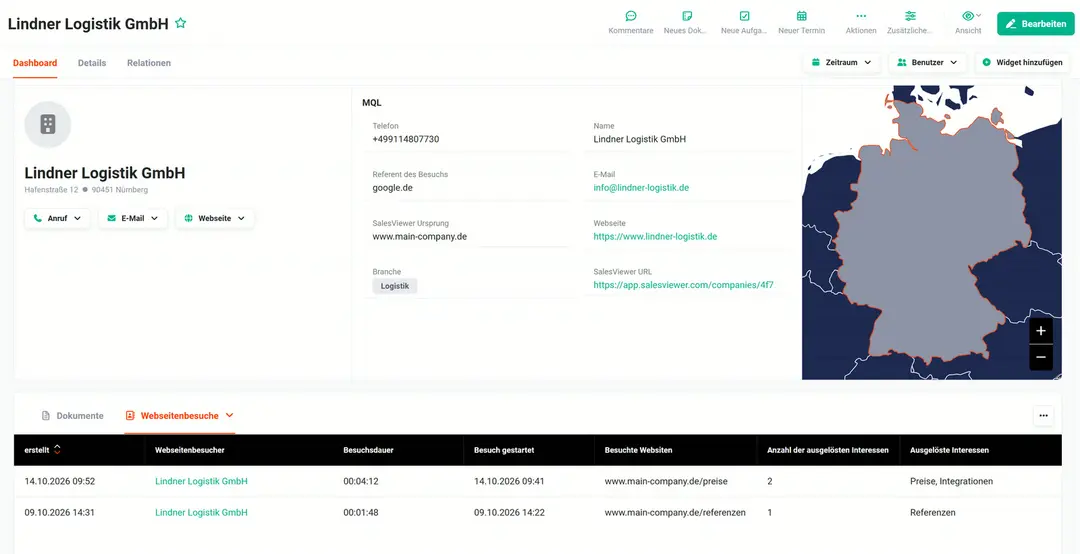The image size is (1080, 554).
Task: Click phone number +499114807730
Action: (406, 139)
